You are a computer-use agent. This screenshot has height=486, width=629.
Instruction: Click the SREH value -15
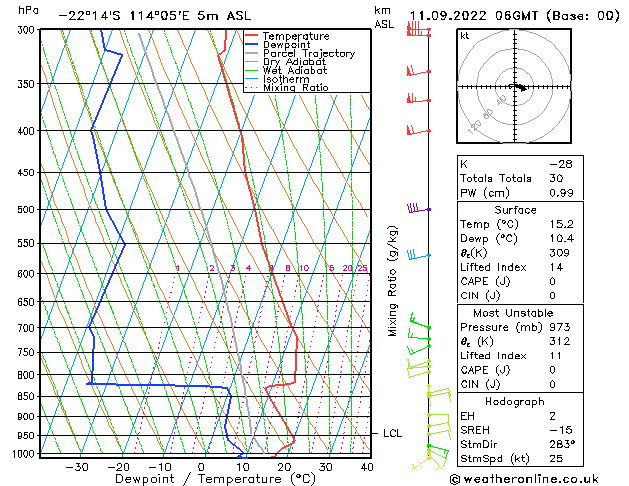coord(561,430)
